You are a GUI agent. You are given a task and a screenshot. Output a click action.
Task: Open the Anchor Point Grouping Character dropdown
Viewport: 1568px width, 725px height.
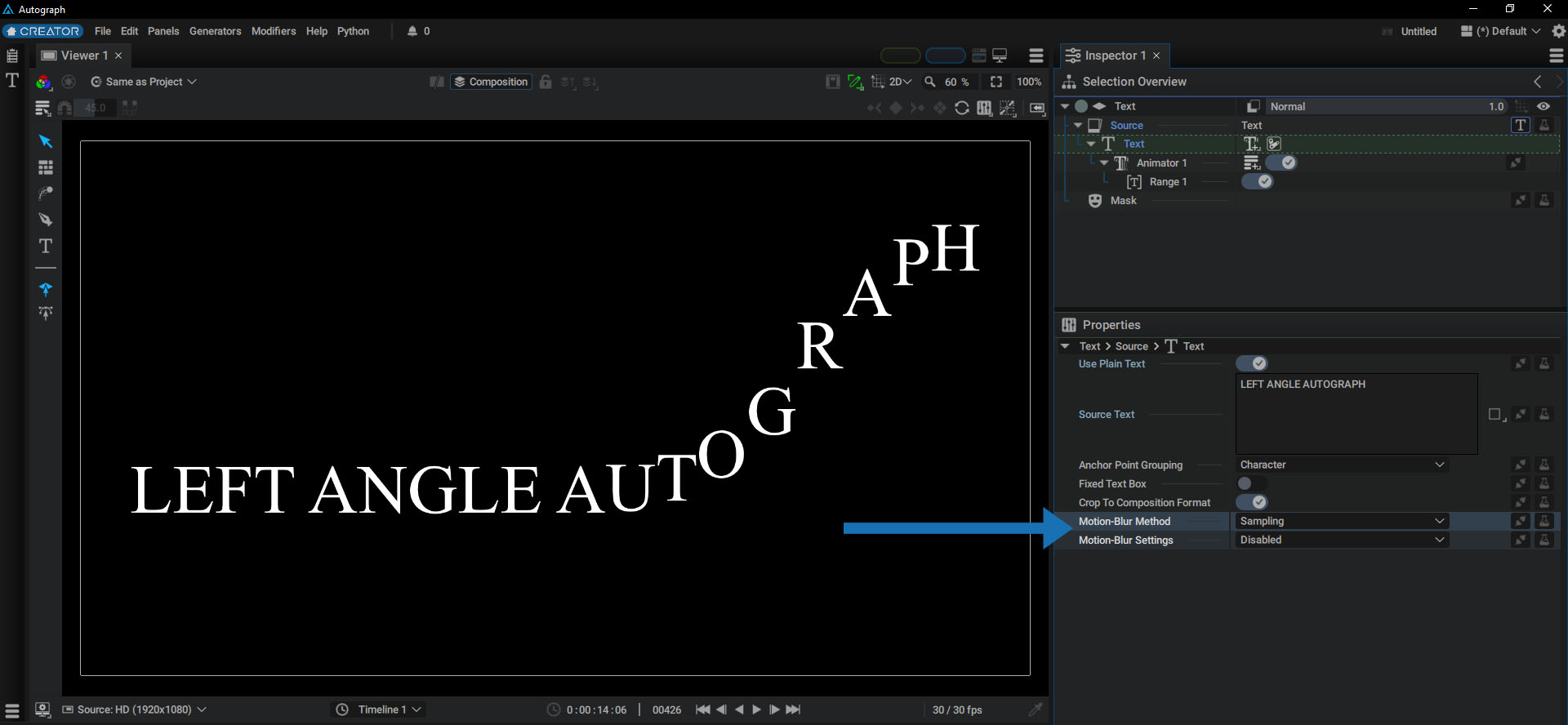pos(1342,465)
